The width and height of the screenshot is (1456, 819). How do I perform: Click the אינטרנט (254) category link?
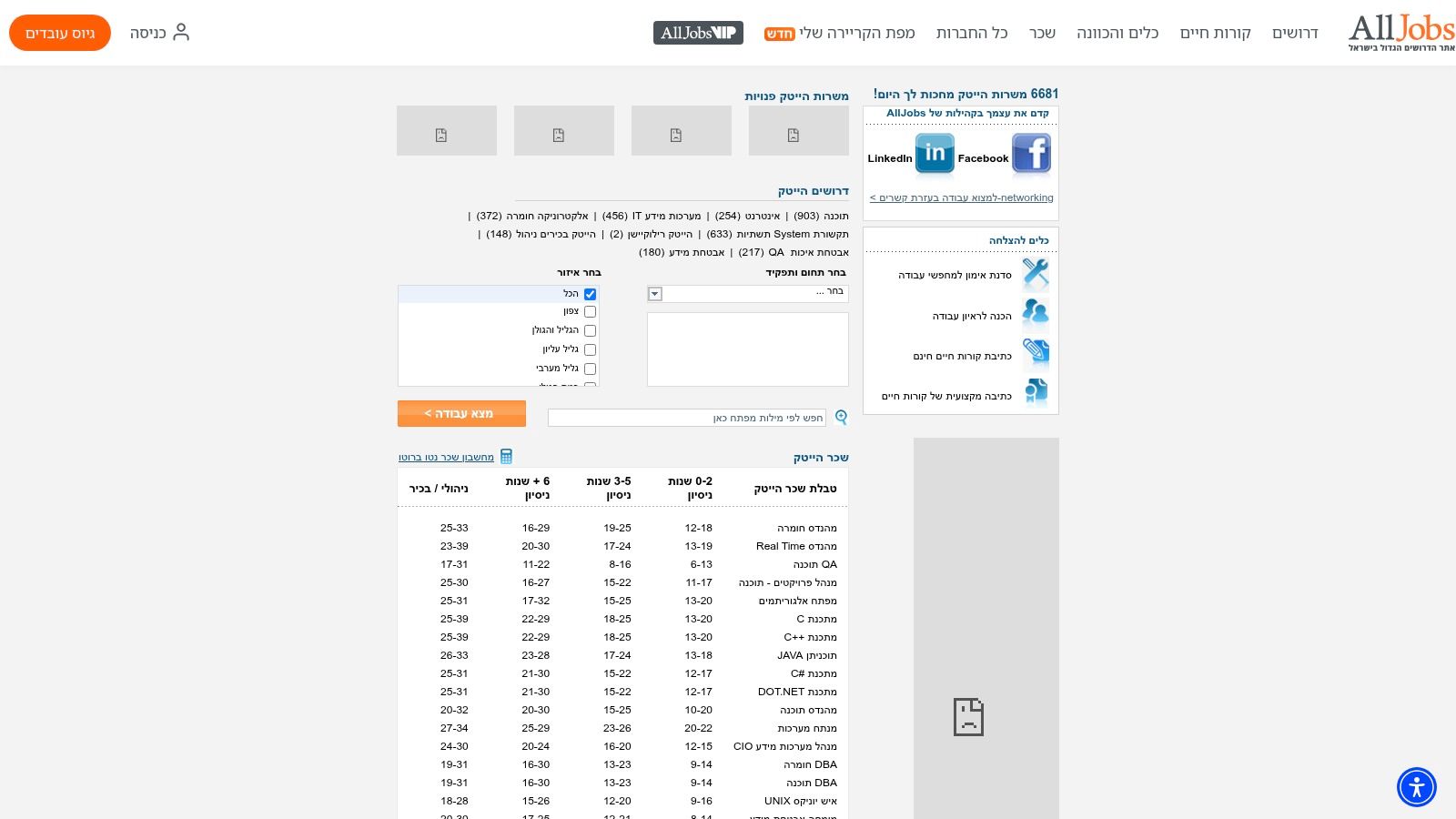click(748, 216)
